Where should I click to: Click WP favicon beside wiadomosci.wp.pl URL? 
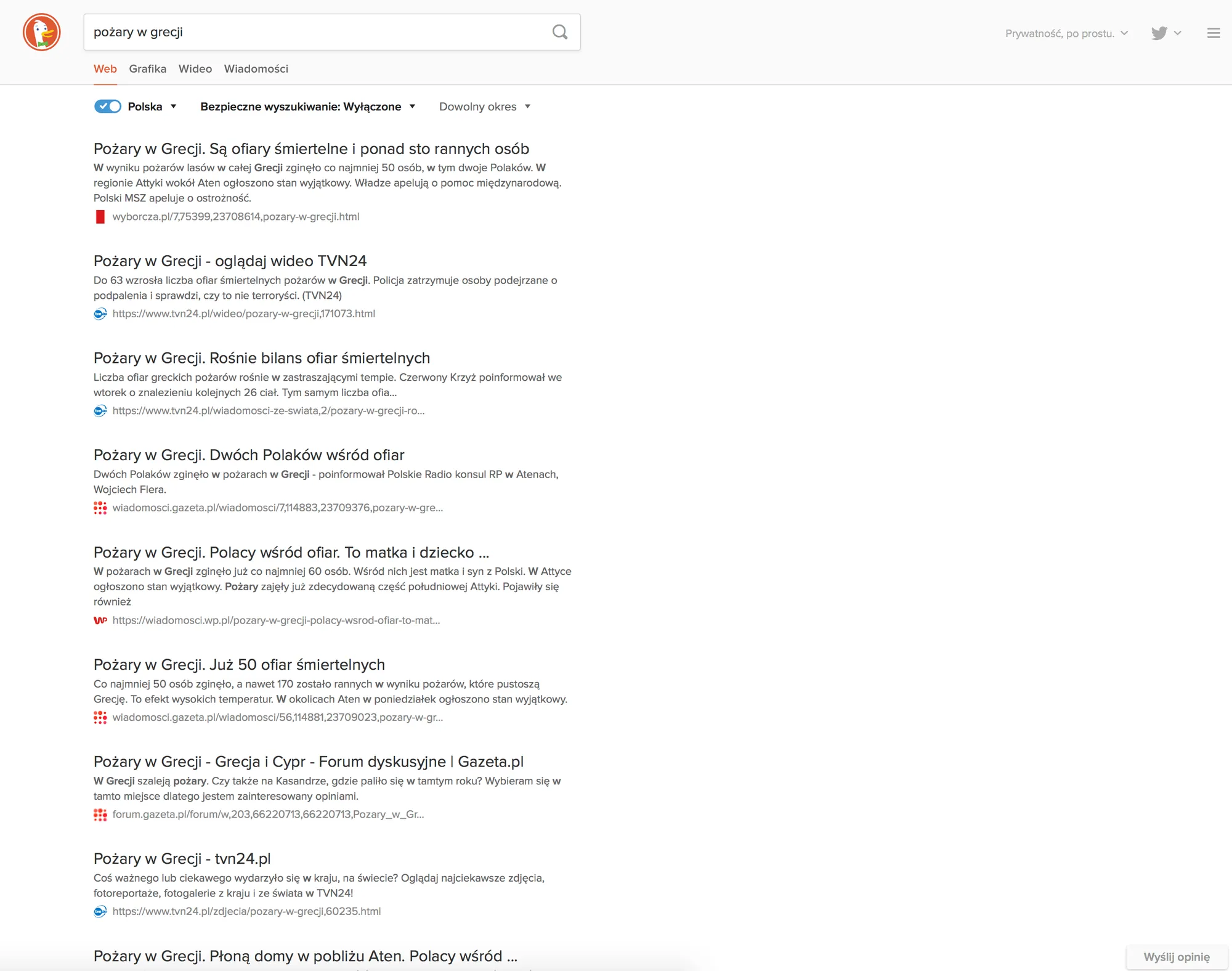[100, 620]
